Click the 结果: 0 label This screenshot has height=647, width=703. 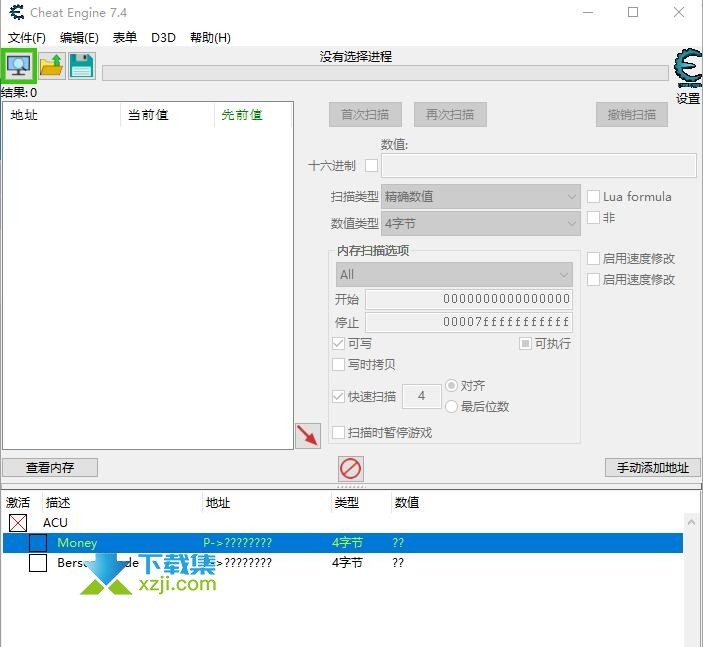19,93
